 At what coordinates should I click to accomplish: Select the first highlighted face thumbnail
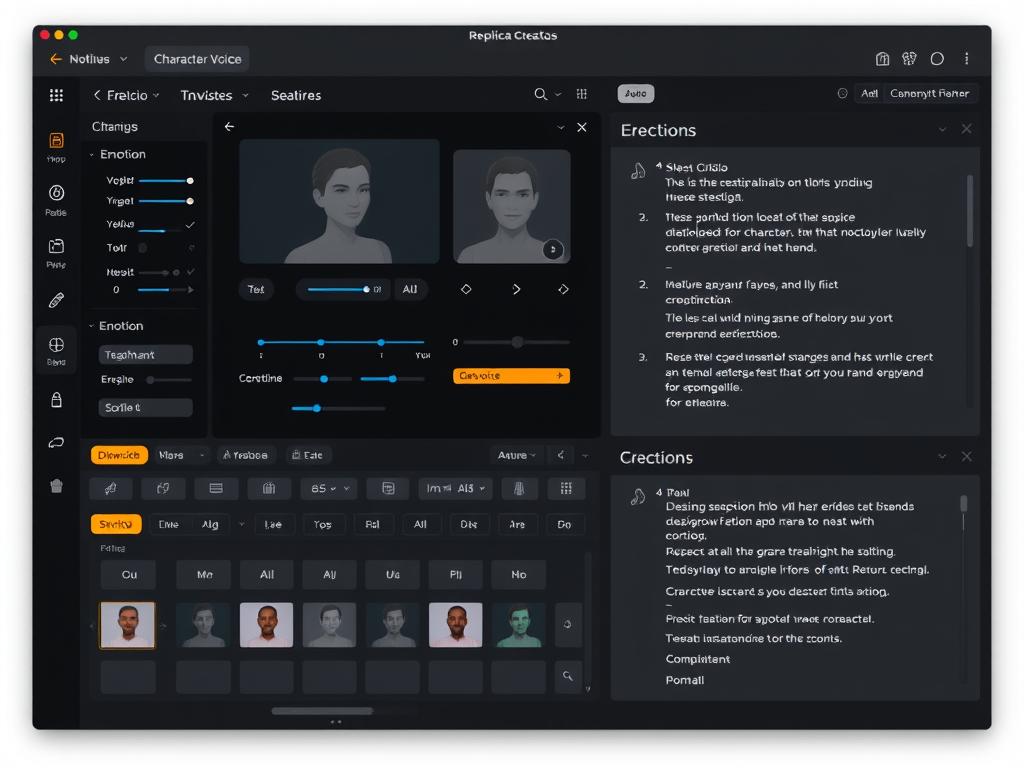[x=128, y=624]
